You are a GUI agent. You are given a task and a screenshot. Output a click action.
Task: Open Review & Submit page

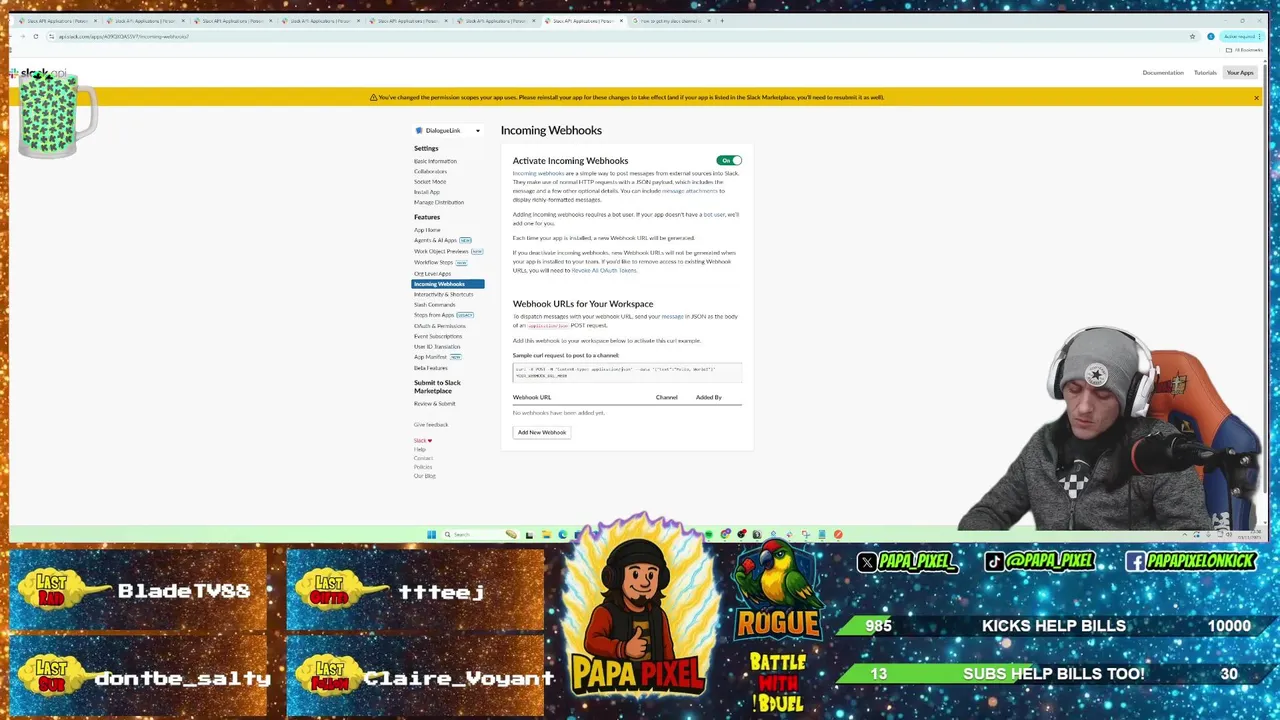[434, 403]
